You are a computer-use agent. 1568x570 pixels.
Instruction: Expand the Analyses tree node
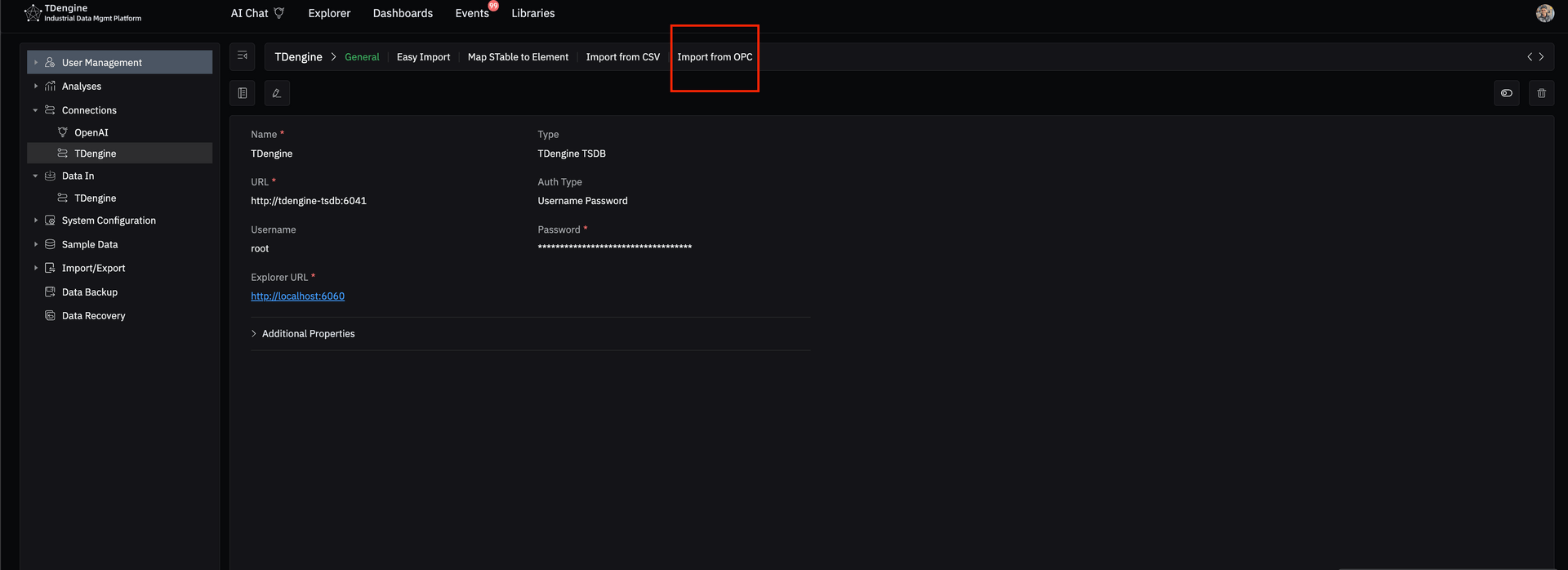point(35,87)
